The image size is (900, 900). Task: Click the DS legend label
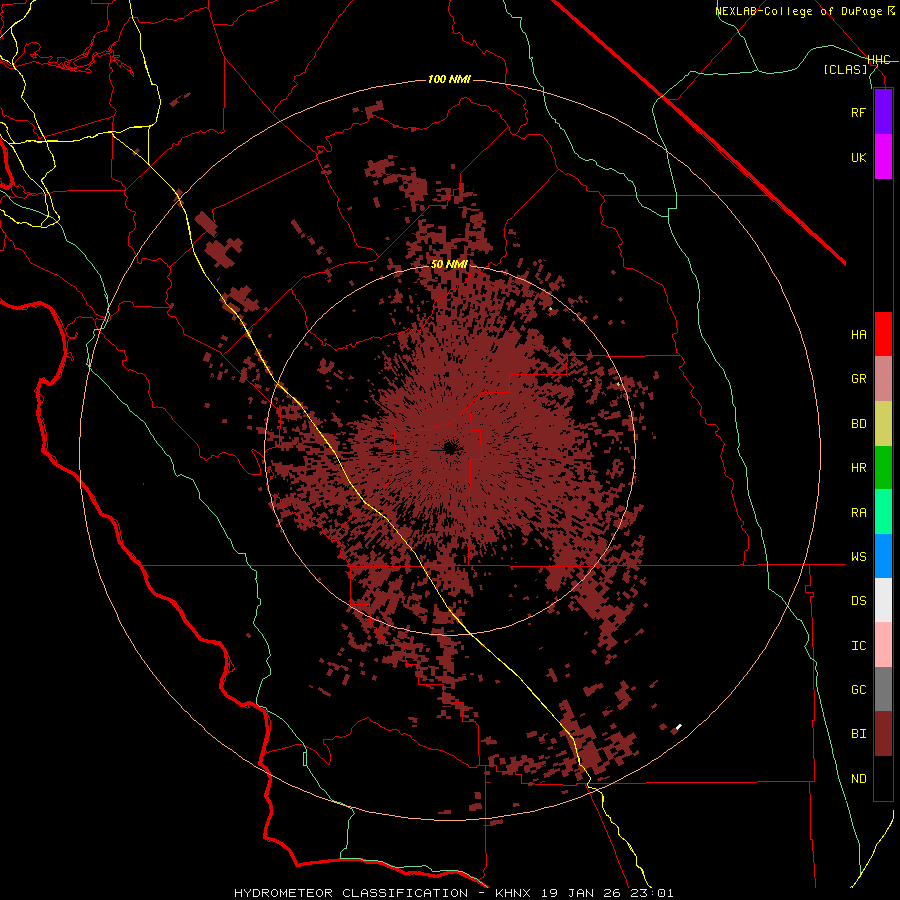click(x=858, y=600)
